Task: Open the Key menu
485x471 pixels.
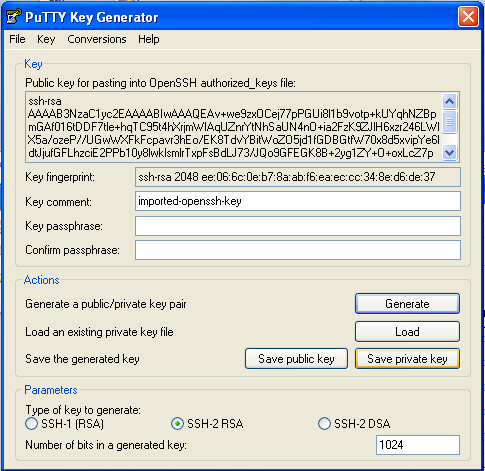Action: click(46, 39)
